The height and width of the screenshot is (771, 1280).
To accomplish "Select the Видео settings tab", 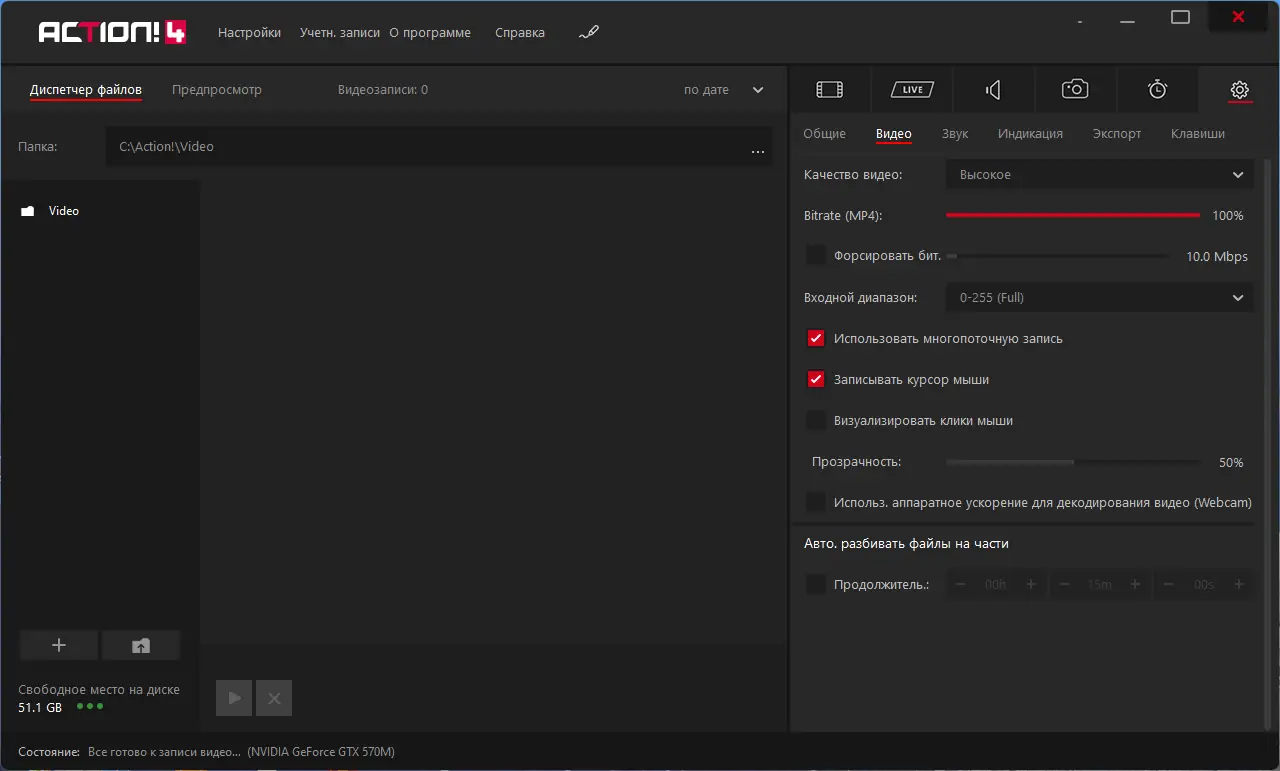I will (x=894, y=134).
